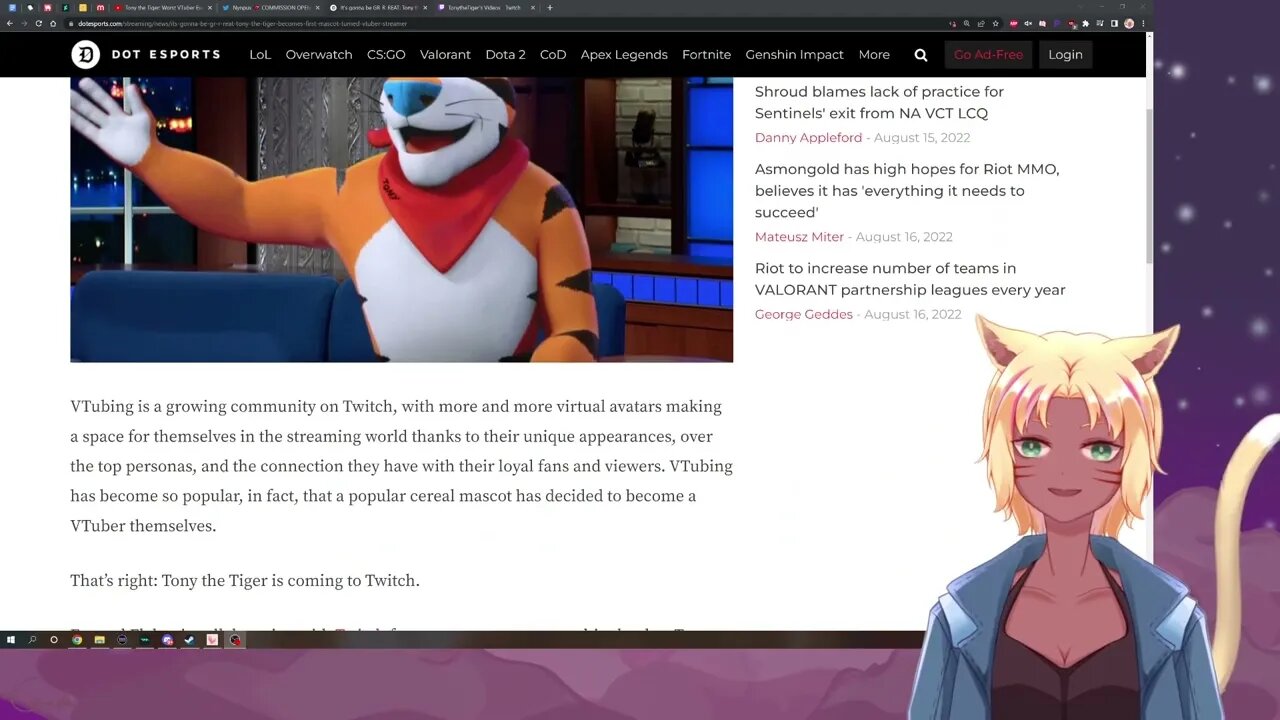Select Dota 2 in the navigation bar
Screen dimensions: 1280x720
[x=505, y=55]
